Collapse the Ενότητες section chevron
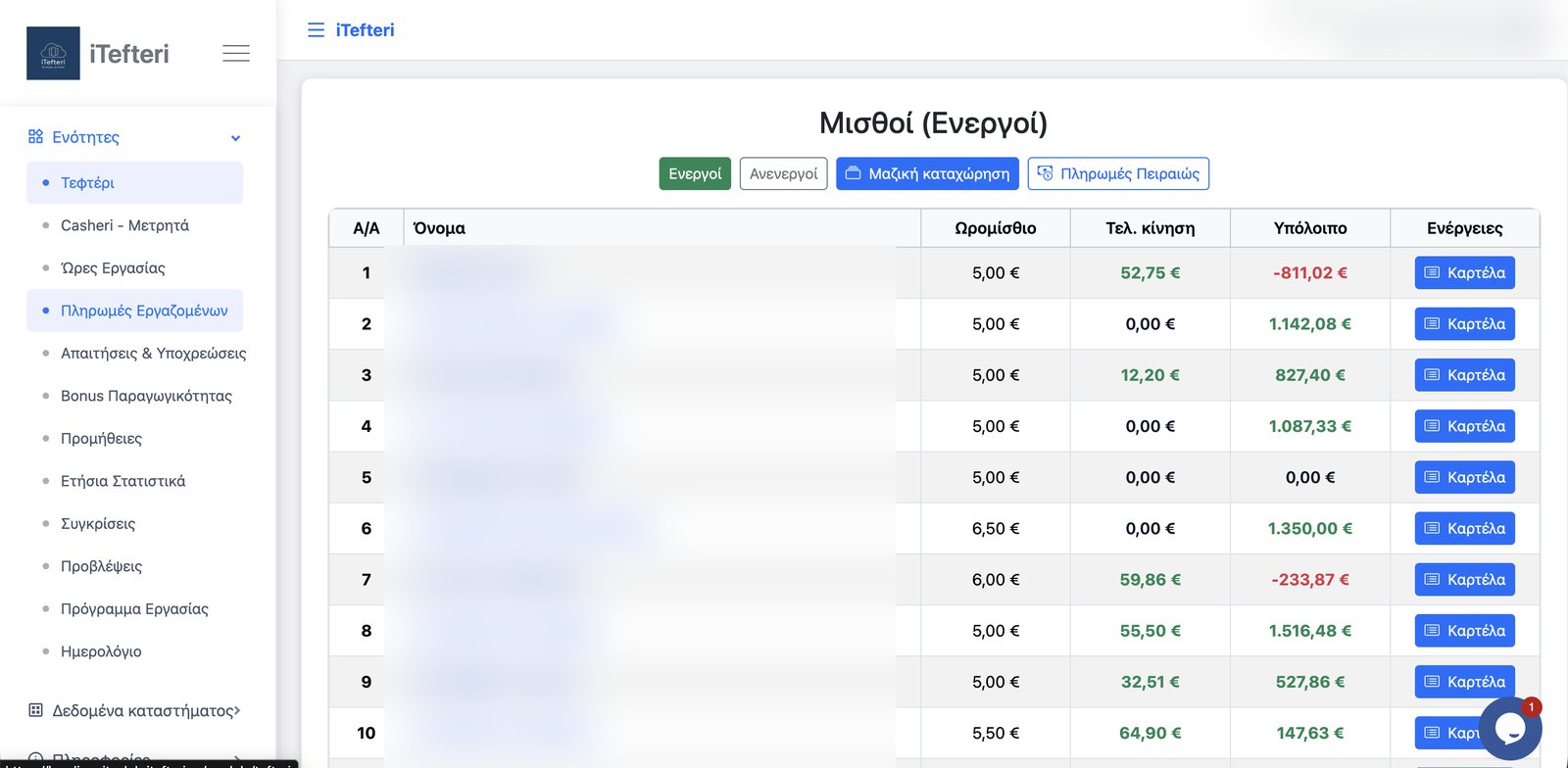Image resolution: width=1568 pixels, height=768 pixels. 235,138
